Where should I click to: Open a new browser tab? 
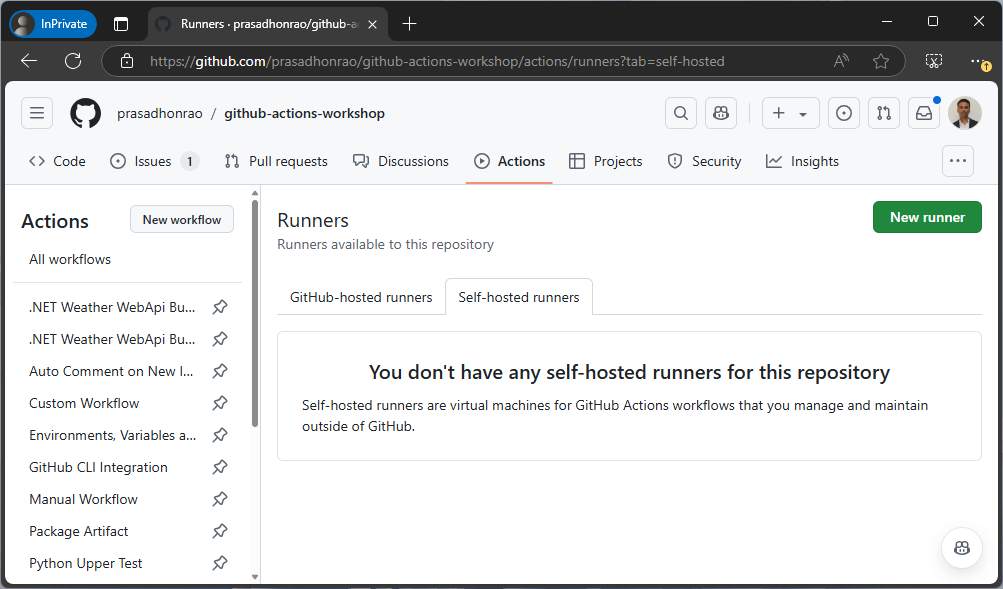point(409,24)
